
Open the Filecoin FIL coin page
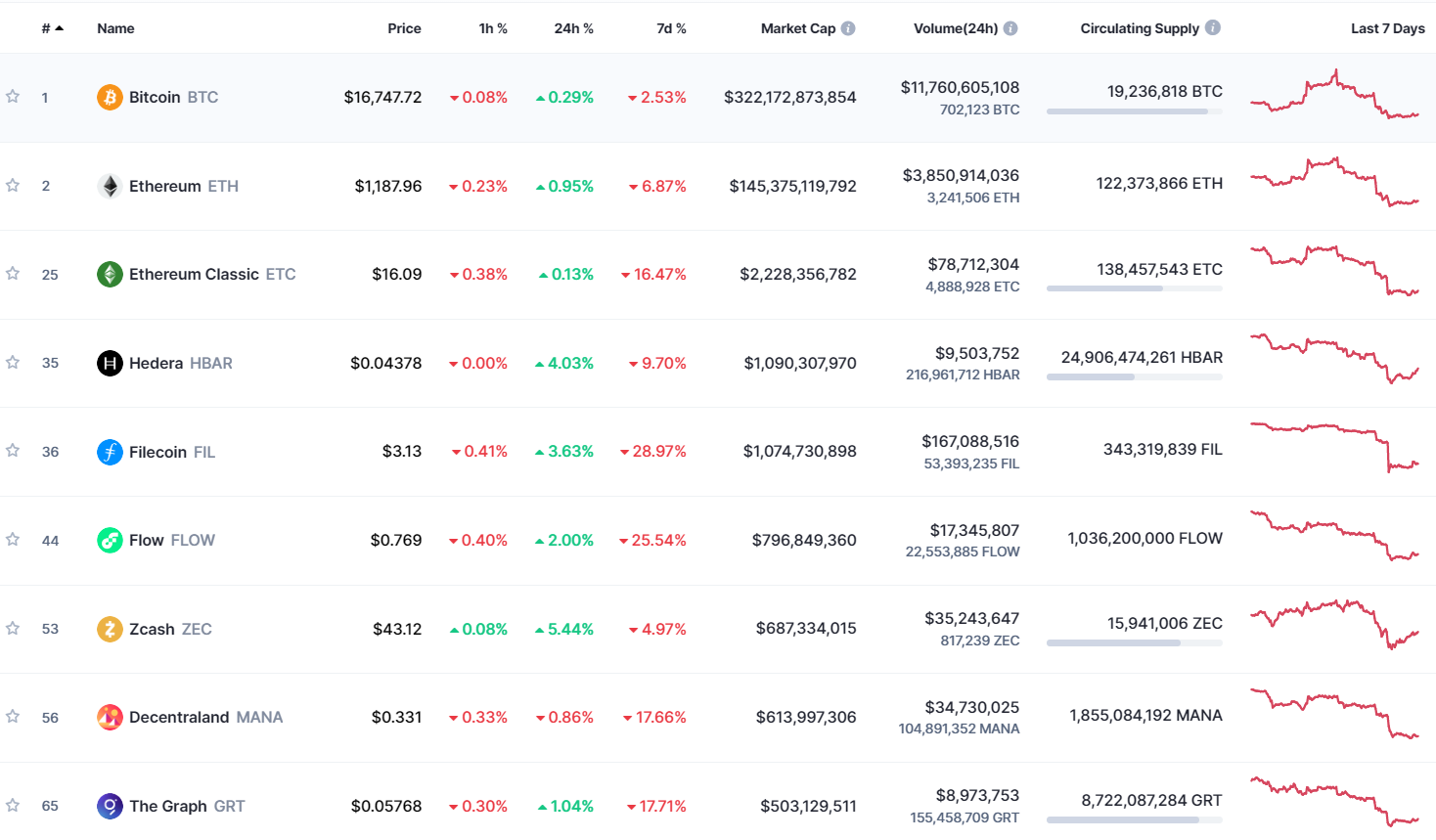(x=172, y=452)
